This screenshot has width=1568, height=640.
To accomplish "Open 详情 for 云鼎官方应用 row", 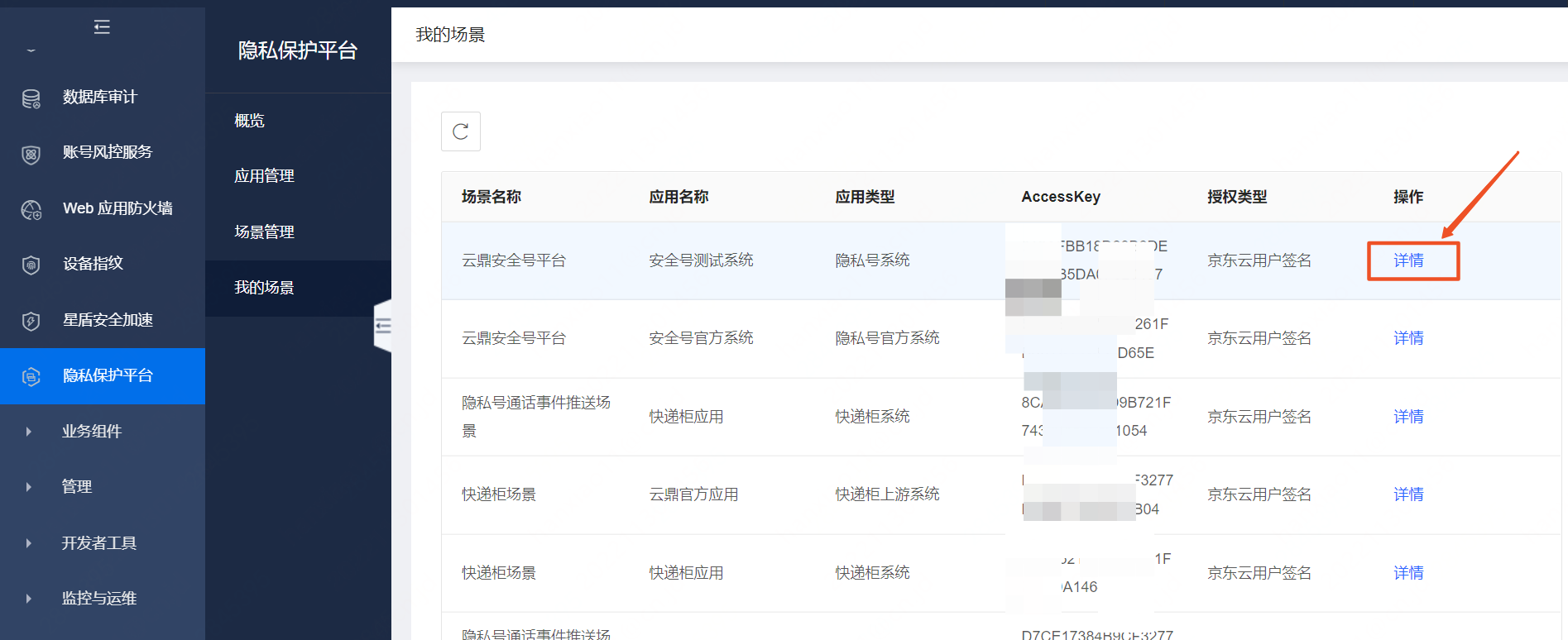I will 1408,494.
